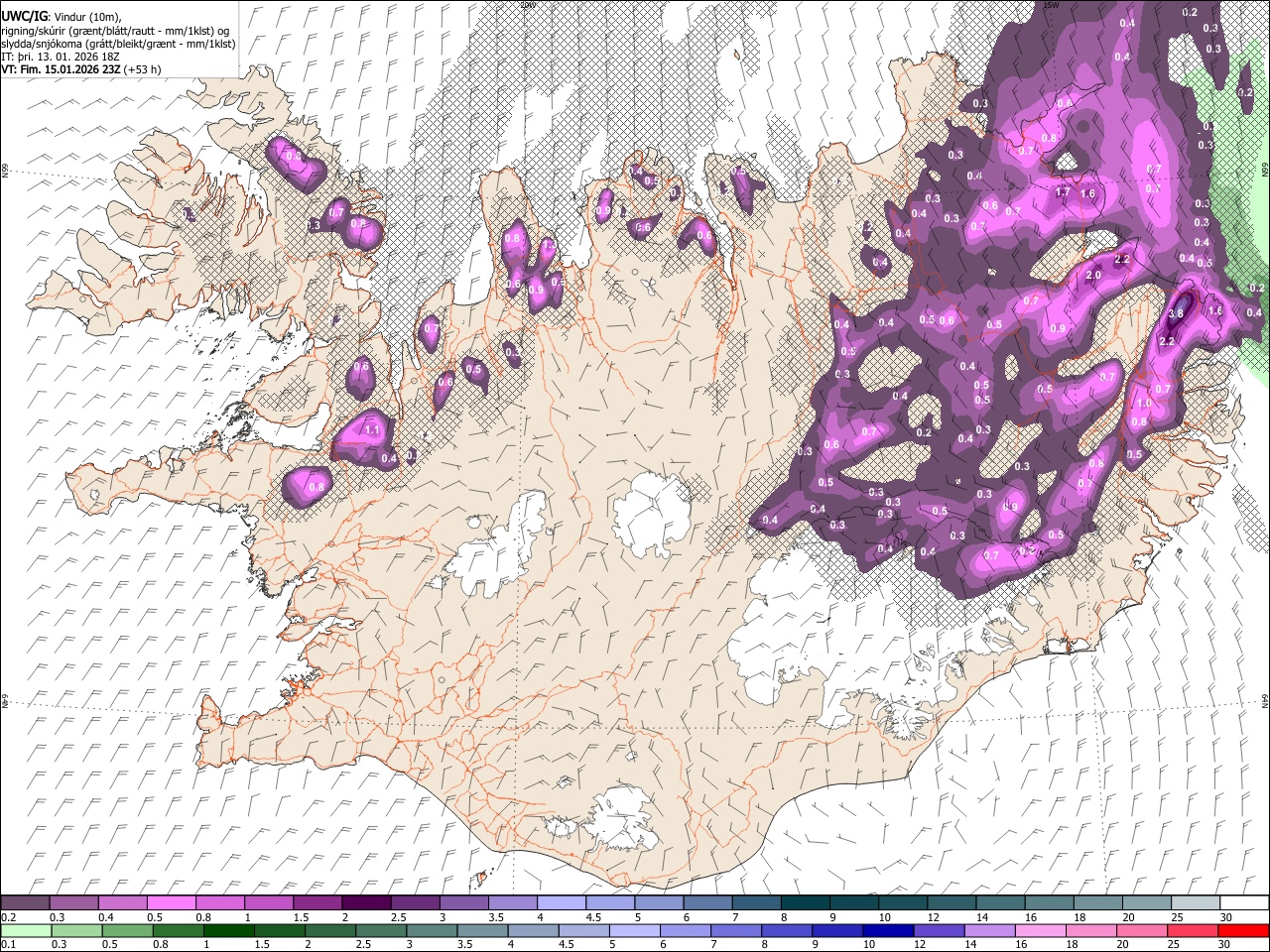Pick the snow legend swatch starting at 6
This screenshot has width=1270, height=952.
click(x=707, y=903)
